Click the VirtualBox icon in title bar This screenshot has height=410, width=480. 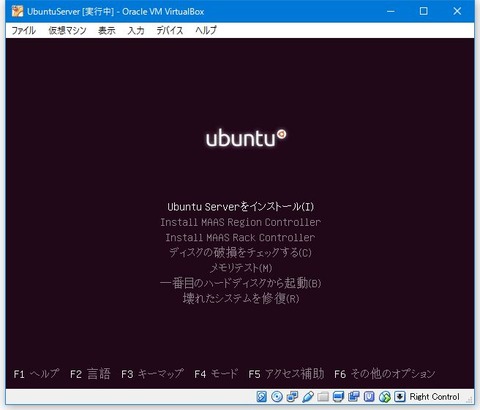pyautogui.click(x=17, y=11)
